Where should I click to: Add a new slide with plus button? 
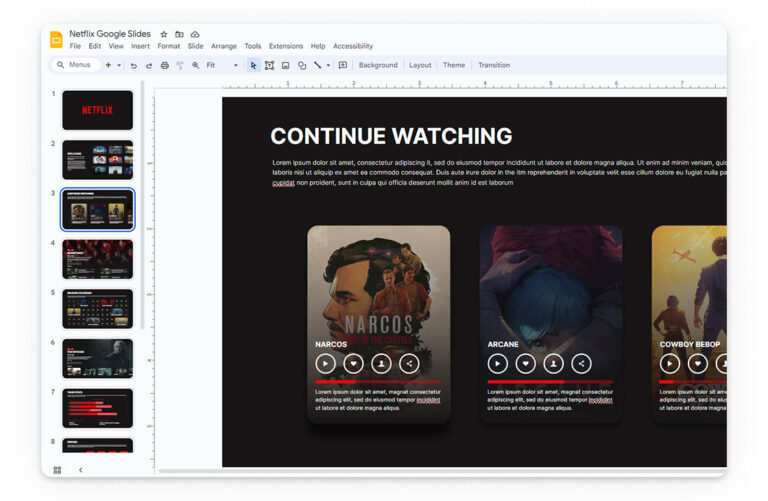108,65
